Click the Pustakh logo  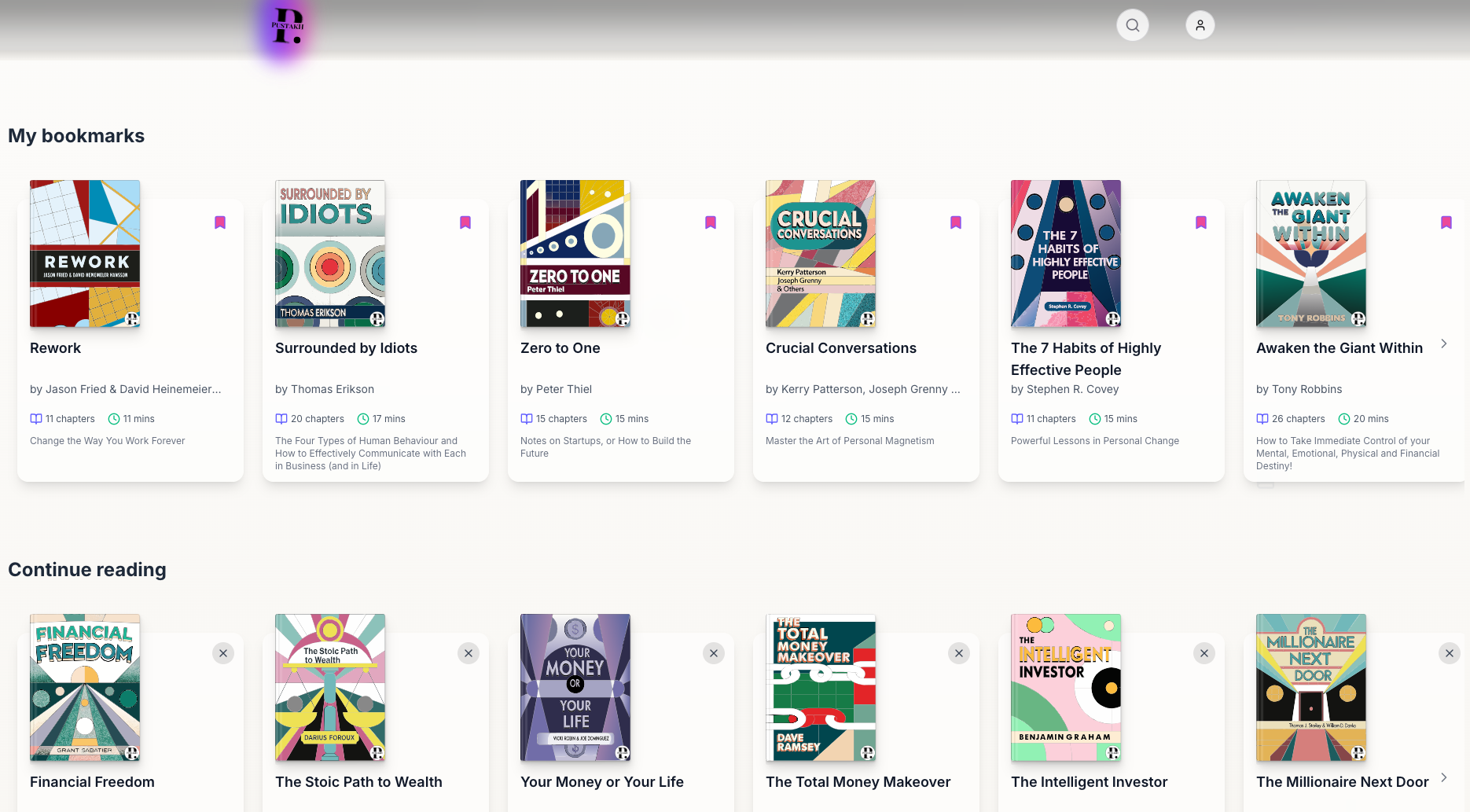tap(287, 28)
